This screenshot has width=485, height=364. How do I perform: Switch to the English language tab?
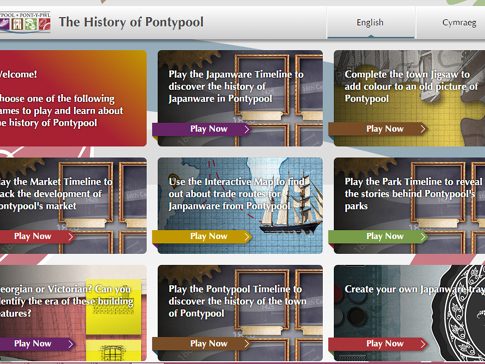pyautogui.click(x=370, y=23)
